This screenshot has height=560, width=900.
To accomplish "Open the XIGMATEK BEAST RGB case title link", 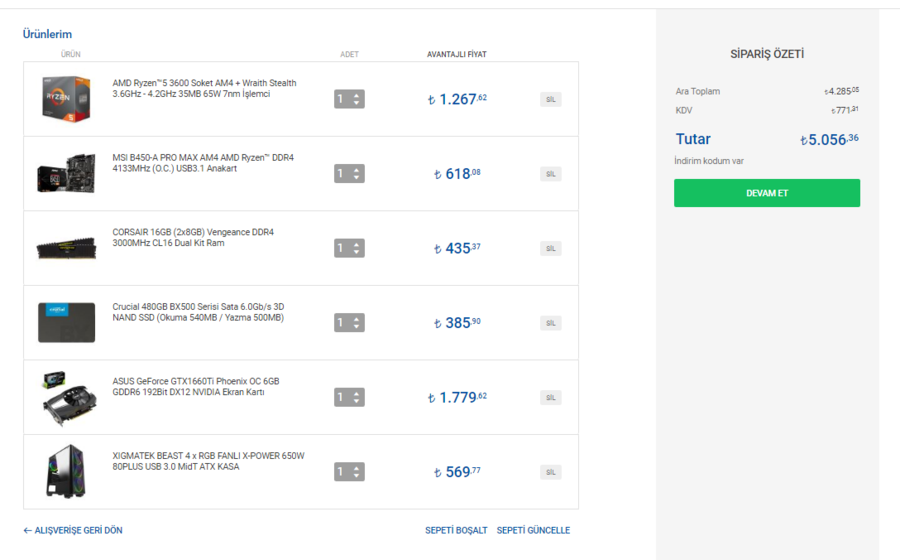I will coord(208,461).
